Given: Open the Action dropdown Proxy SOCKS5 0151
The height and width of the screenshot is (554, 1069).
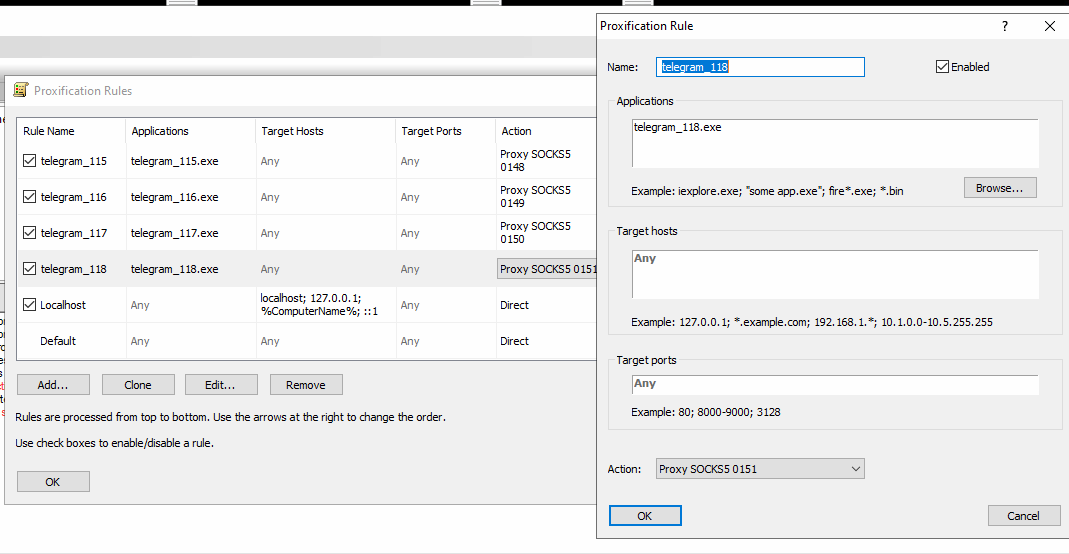Looking at the screenshot, I should (x=760, y=469).
